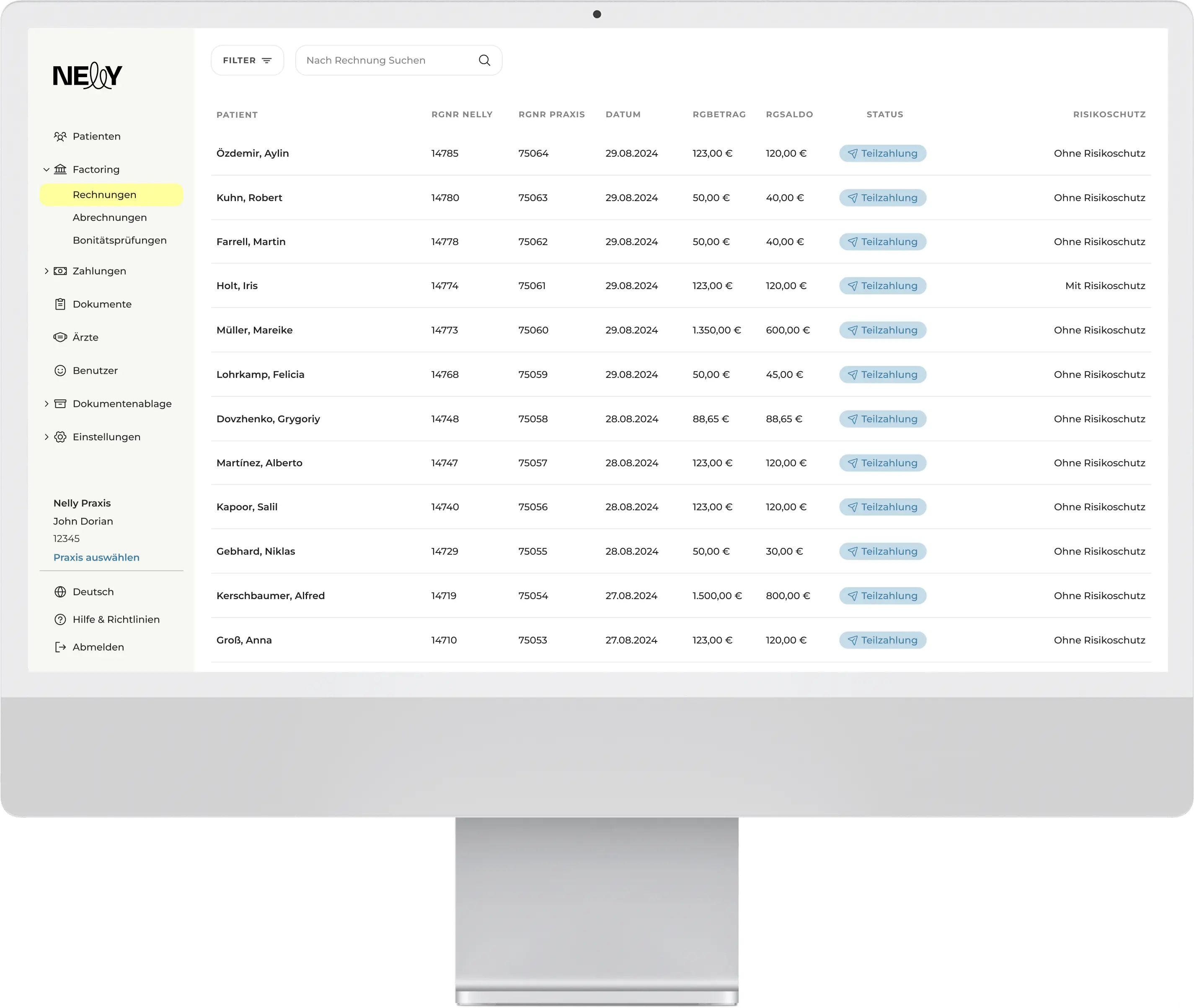Click the Deutsch globe icon
1194x1008 pixels.
pos(60,592)
